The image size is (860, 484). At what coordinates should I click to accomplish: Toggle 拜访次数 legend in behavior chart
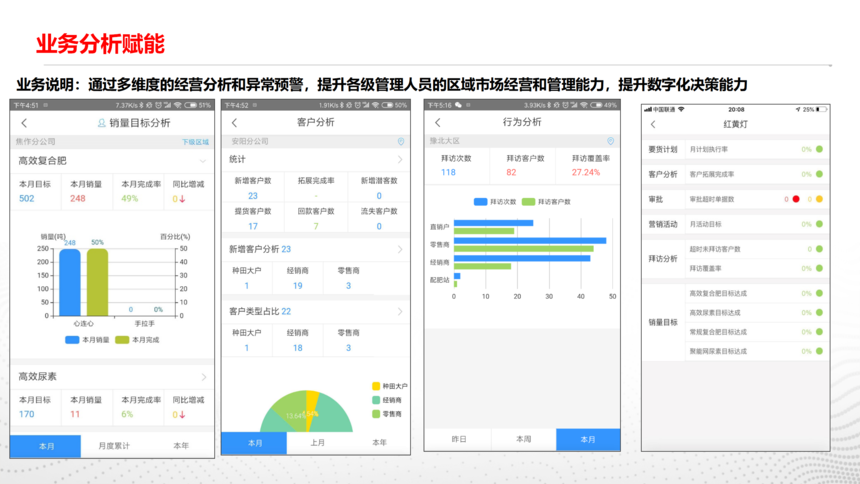(x=495, y=202)
